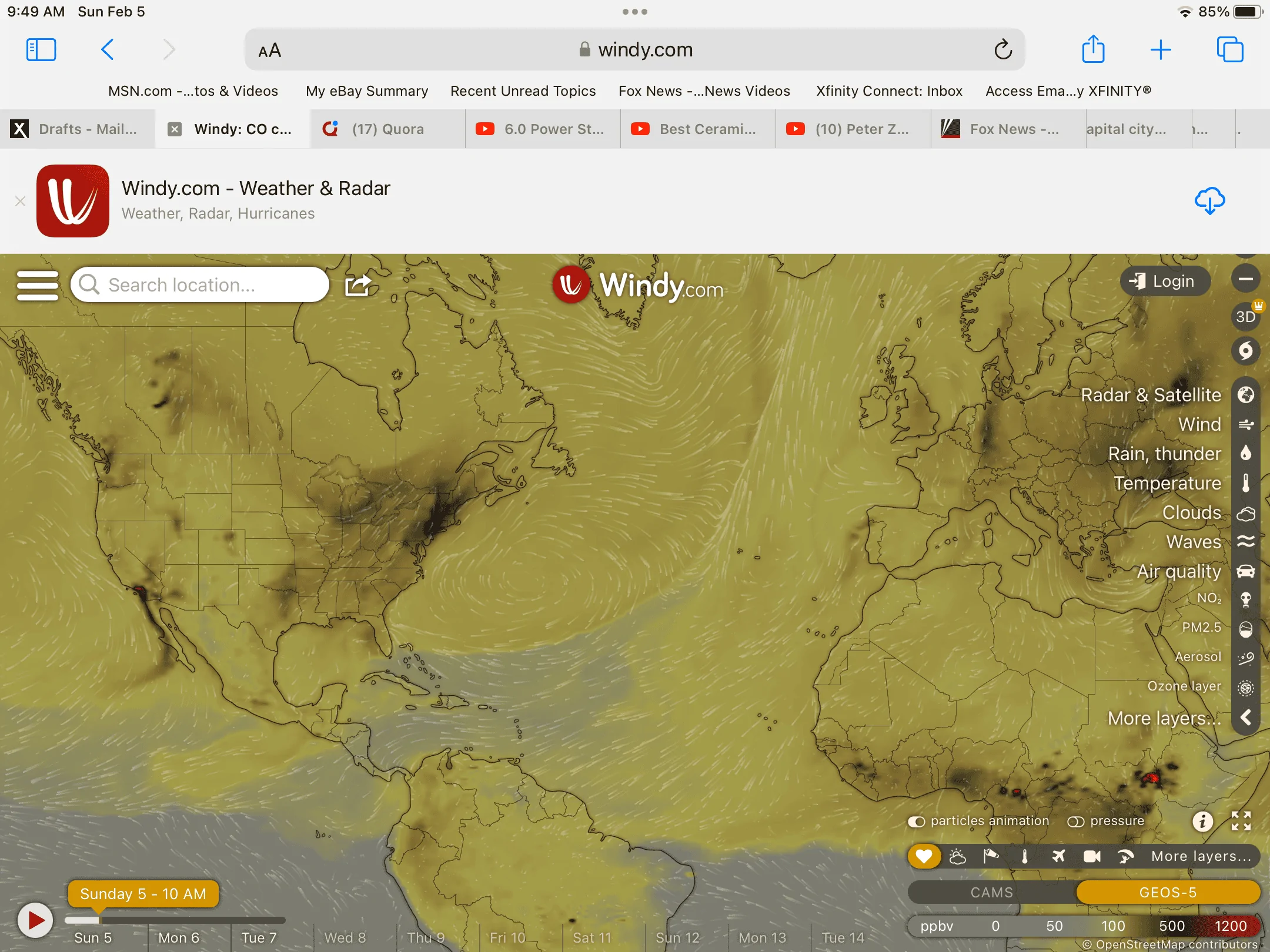
Task: Show wind stations with windsock icon
Action: [x=991, y=856]
